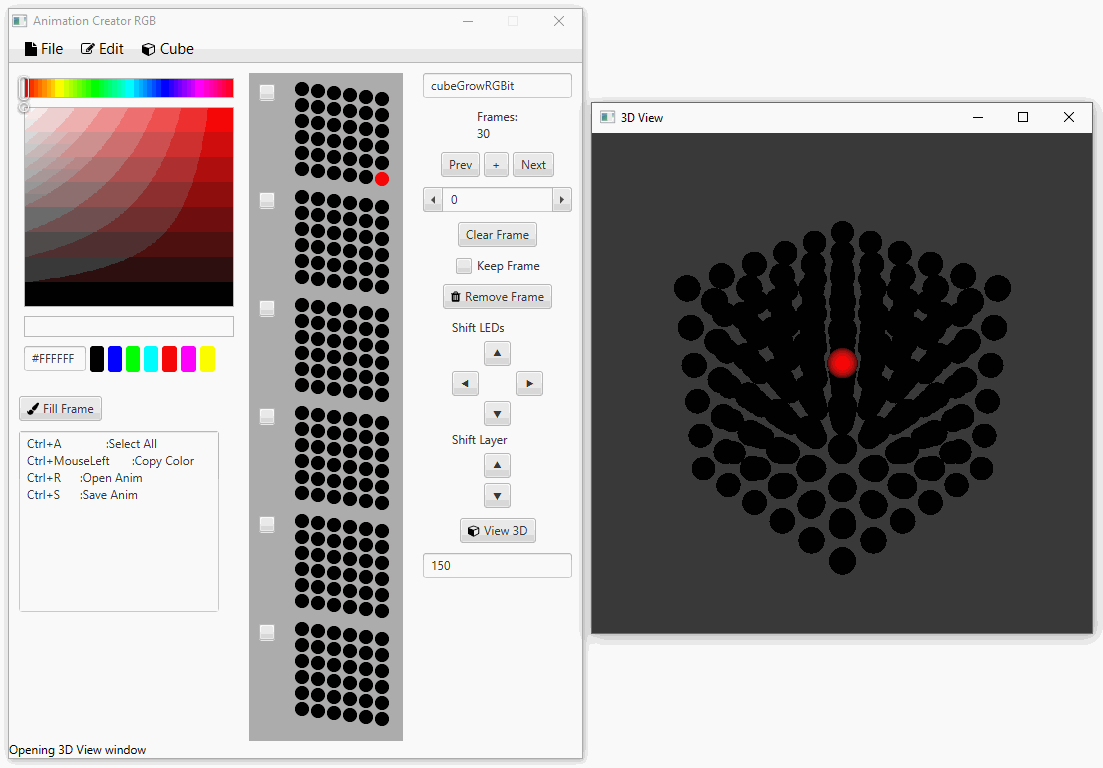Click Remove Frame button

497,297
